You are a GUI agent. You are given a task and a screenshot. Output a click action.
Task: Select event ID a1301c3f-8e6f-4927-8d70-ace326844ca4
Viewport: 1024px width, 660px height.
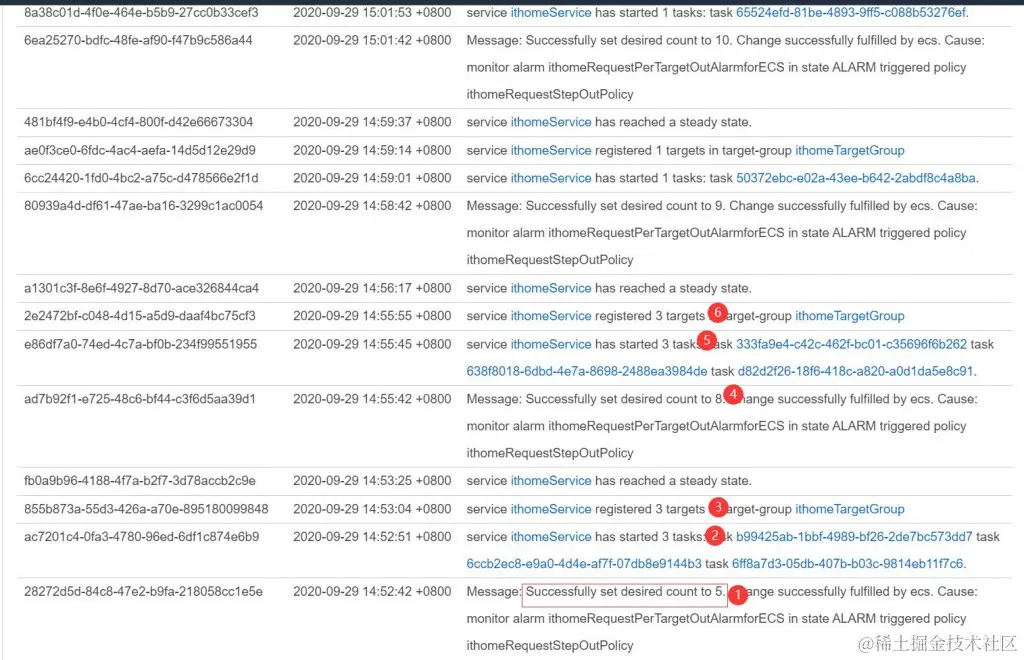click(141, 289)
